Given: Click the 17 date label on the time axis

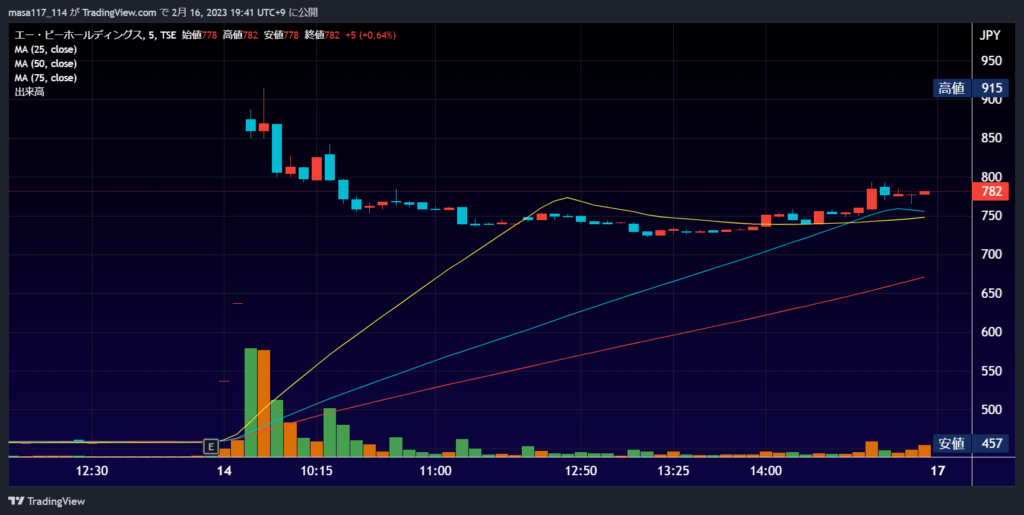Looking at the screenshot, I should coord(937,471).
